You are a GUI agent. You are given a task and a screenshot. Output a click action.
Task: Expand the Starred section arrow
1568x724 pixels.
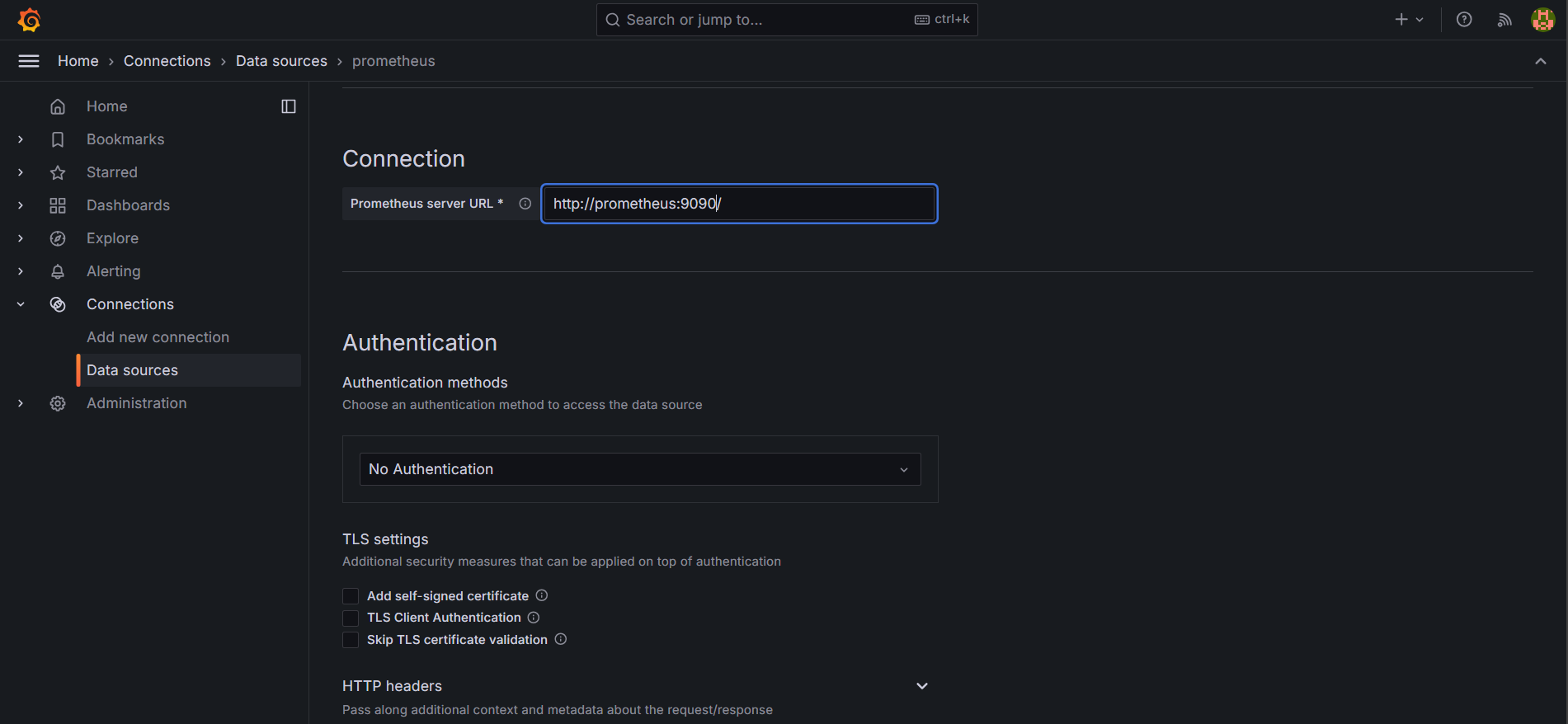21,172
